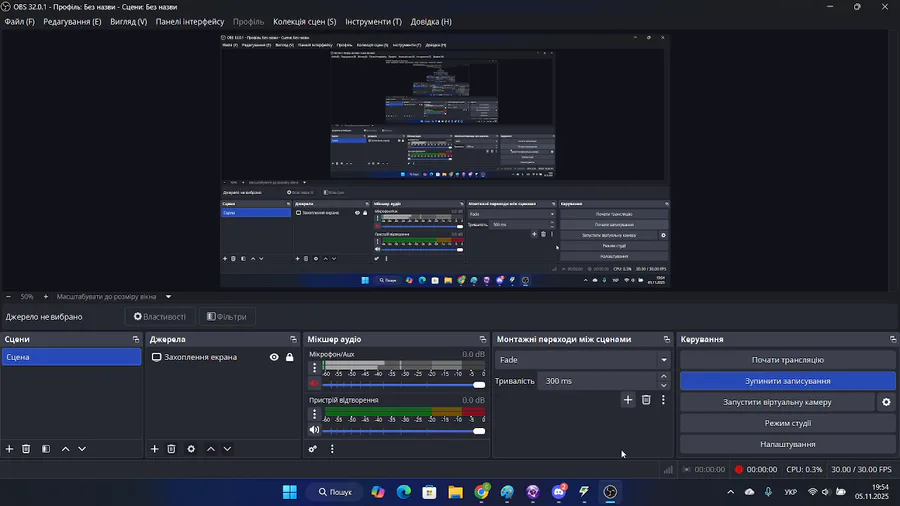Toggle lock on Захоплення екрана source

[x=290, y=357]
